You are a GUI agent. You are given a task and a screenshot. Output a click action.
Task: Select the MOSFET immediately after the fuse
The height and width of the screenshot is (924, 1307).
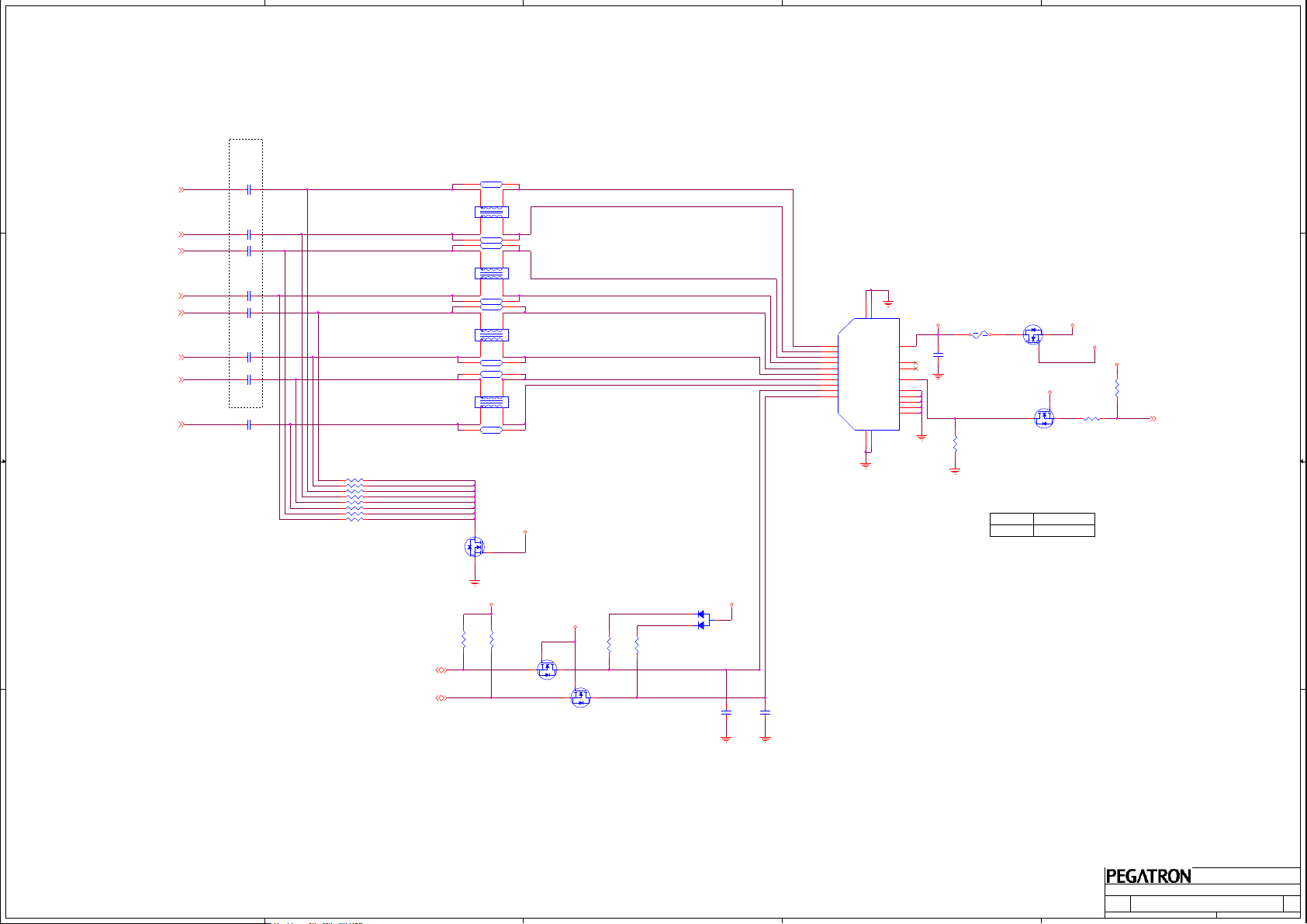pos(1033,334)
